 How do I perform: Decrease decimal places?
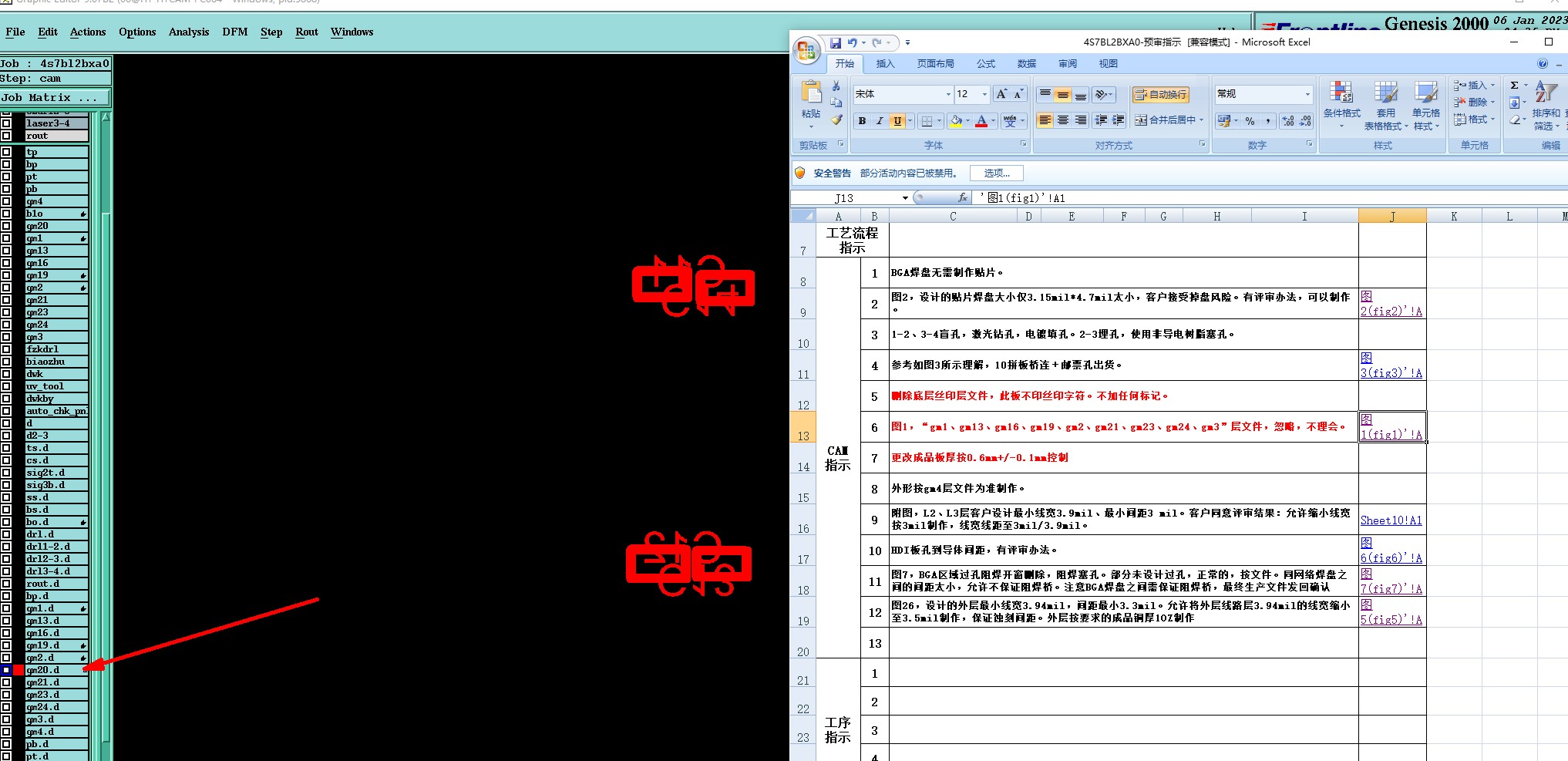(1305, 121)
